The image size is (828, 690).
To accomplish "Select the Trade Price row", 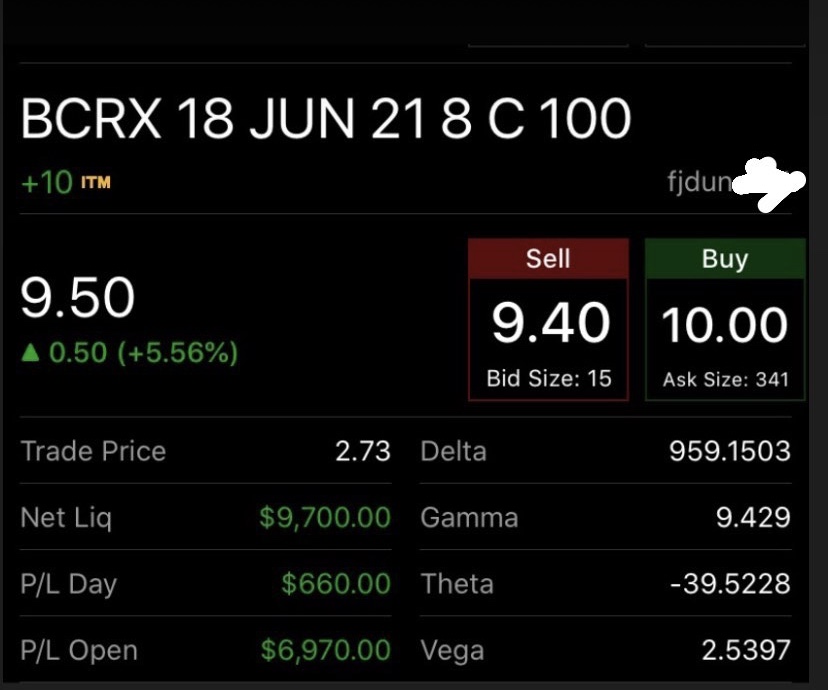I will coord(205,451).
